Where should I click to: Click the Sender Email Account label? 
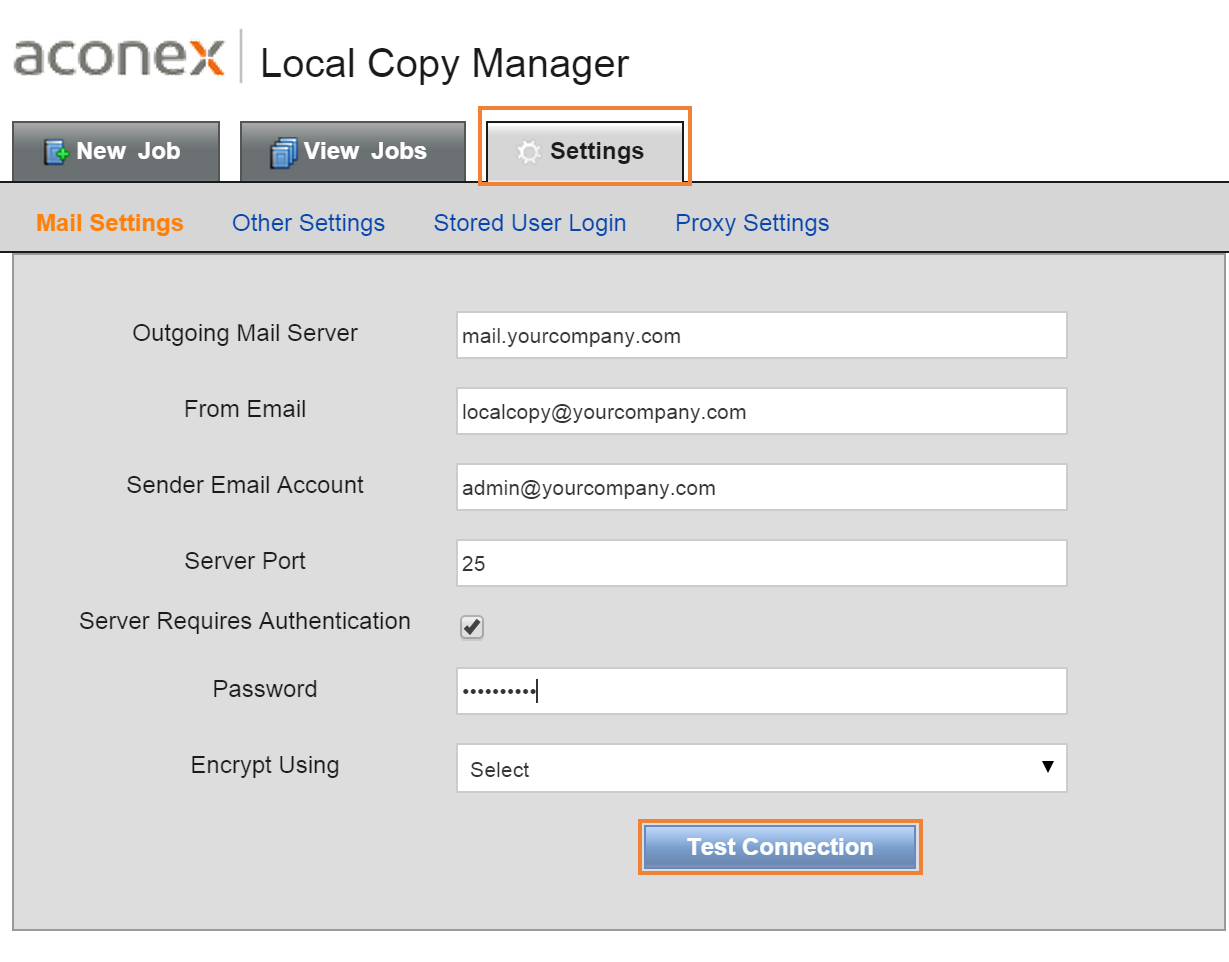tap(245, 485)
